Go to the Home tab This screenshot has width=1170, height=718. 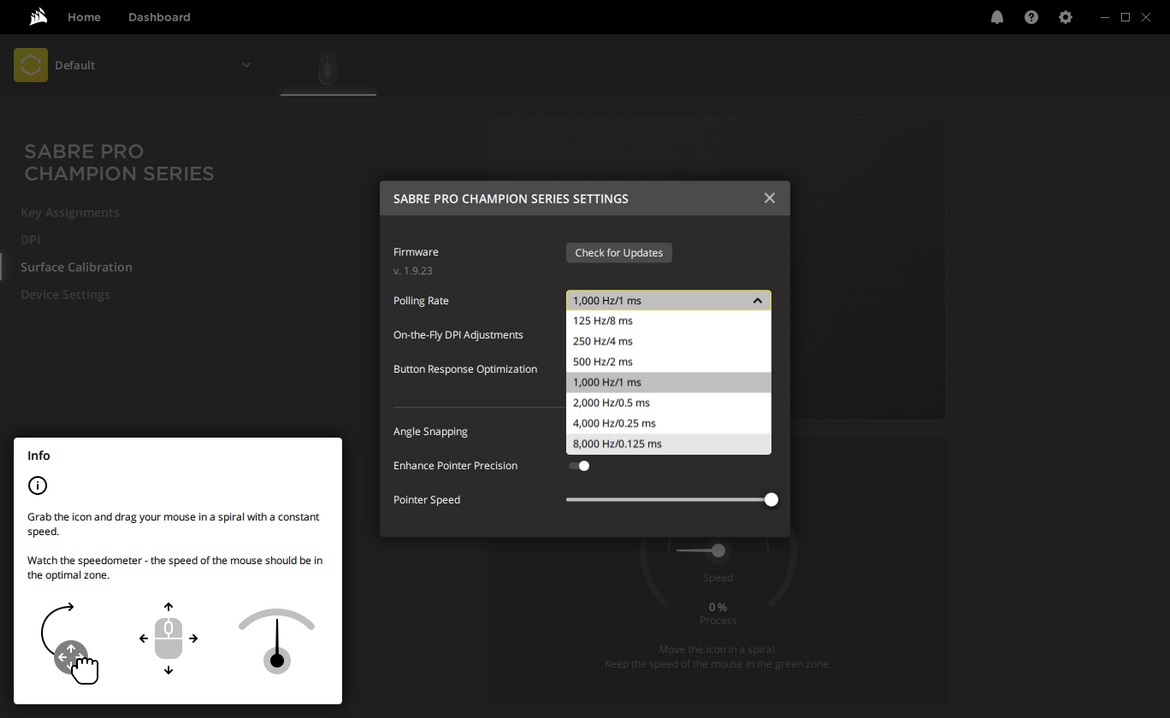tap(84, 17)
